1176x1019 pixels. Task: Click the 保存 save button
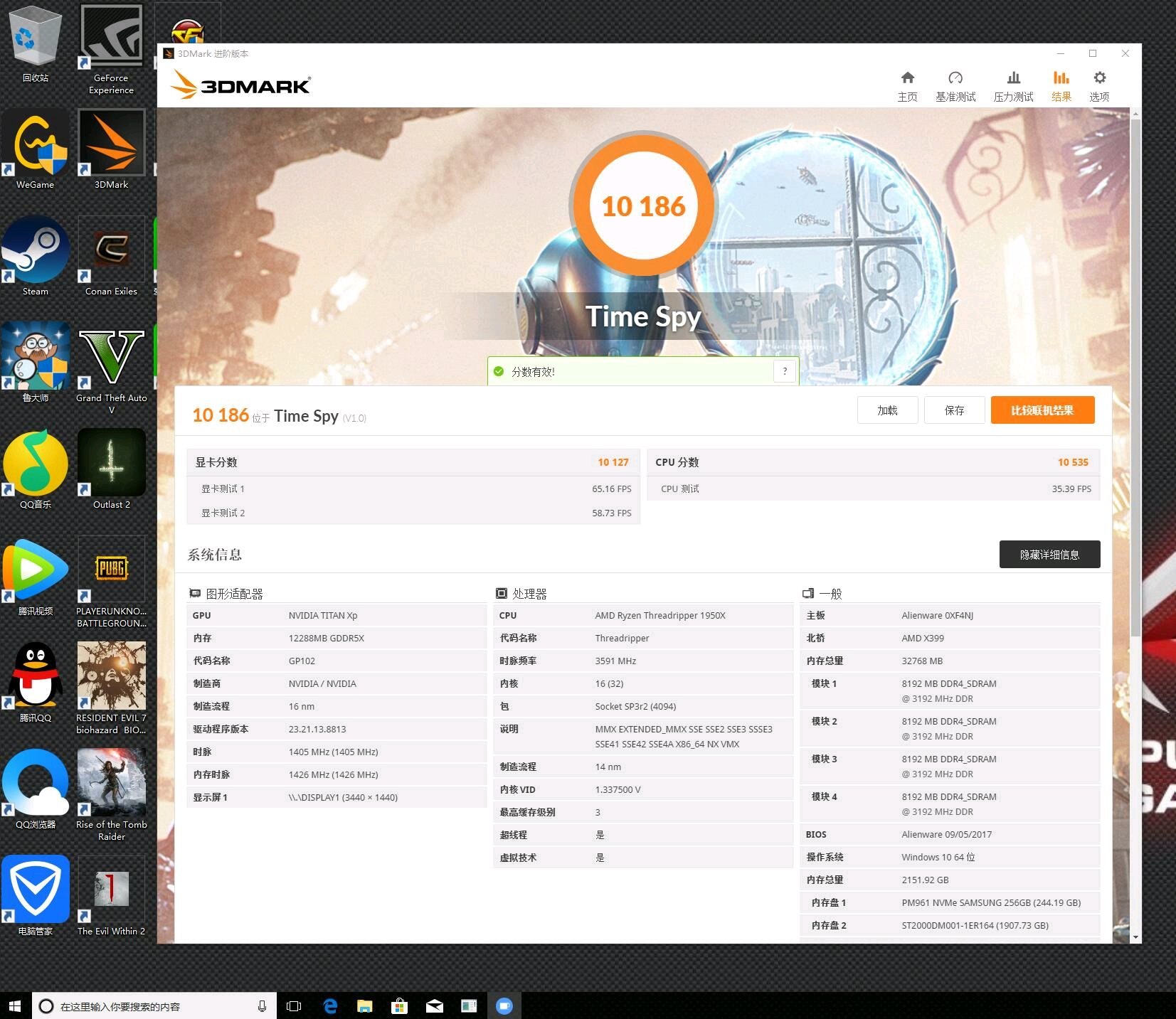click(x=954, y=410)
